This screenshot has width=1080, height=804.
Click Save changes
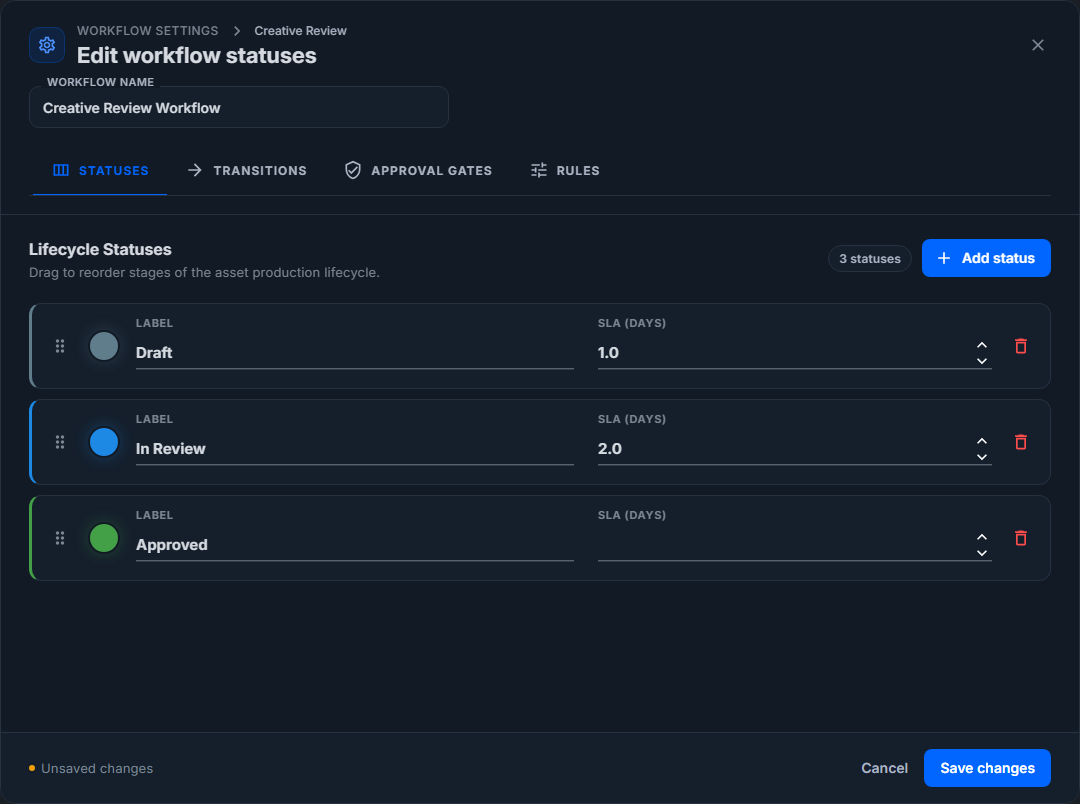pyautogui.click(x=987, y=767)
